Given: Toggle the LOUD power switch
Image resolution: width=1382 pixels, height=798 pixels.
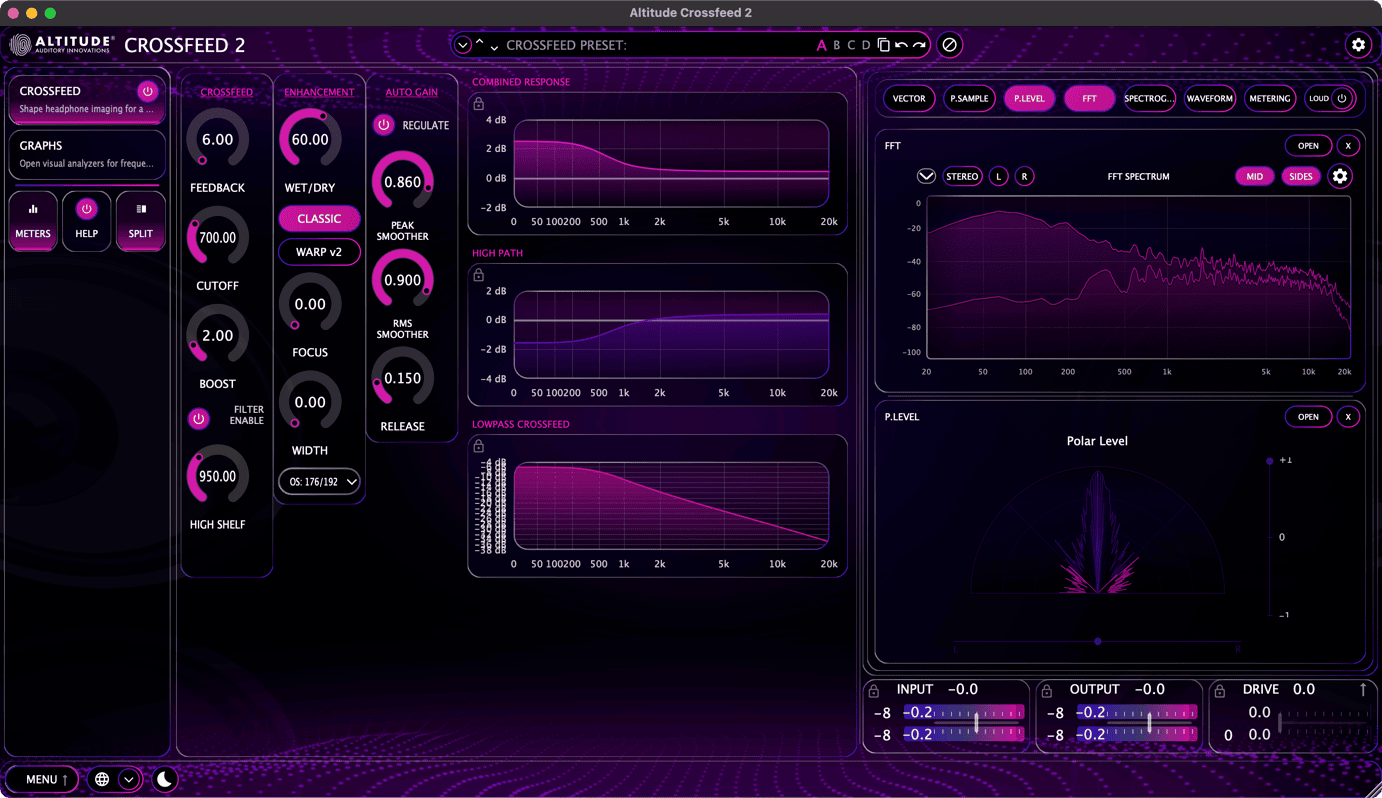Looking at the screenshot, I should (x=1342, y=99).
